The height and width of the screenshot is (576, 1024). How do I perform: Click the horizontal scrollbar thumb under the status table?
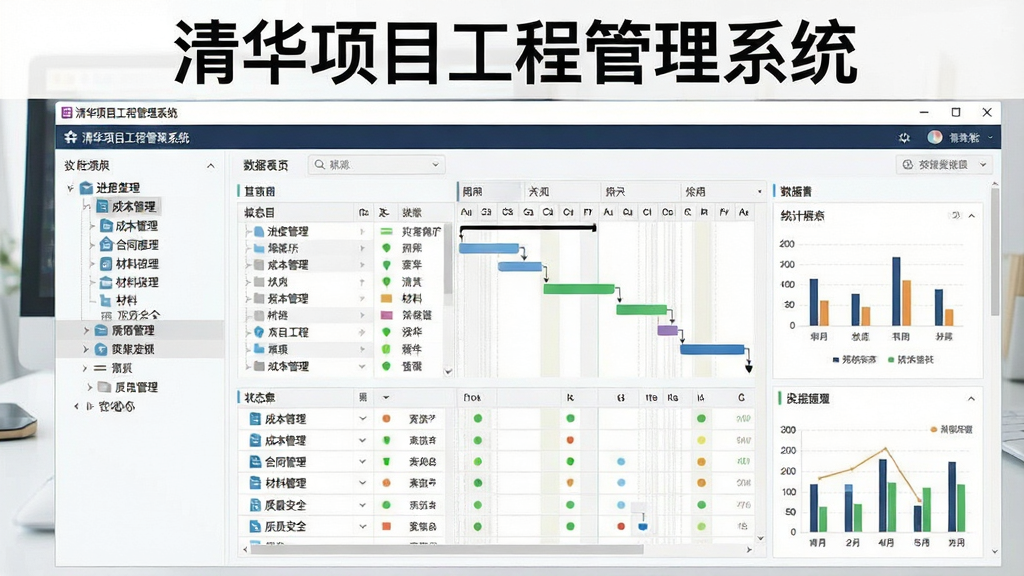click(447, 550)
